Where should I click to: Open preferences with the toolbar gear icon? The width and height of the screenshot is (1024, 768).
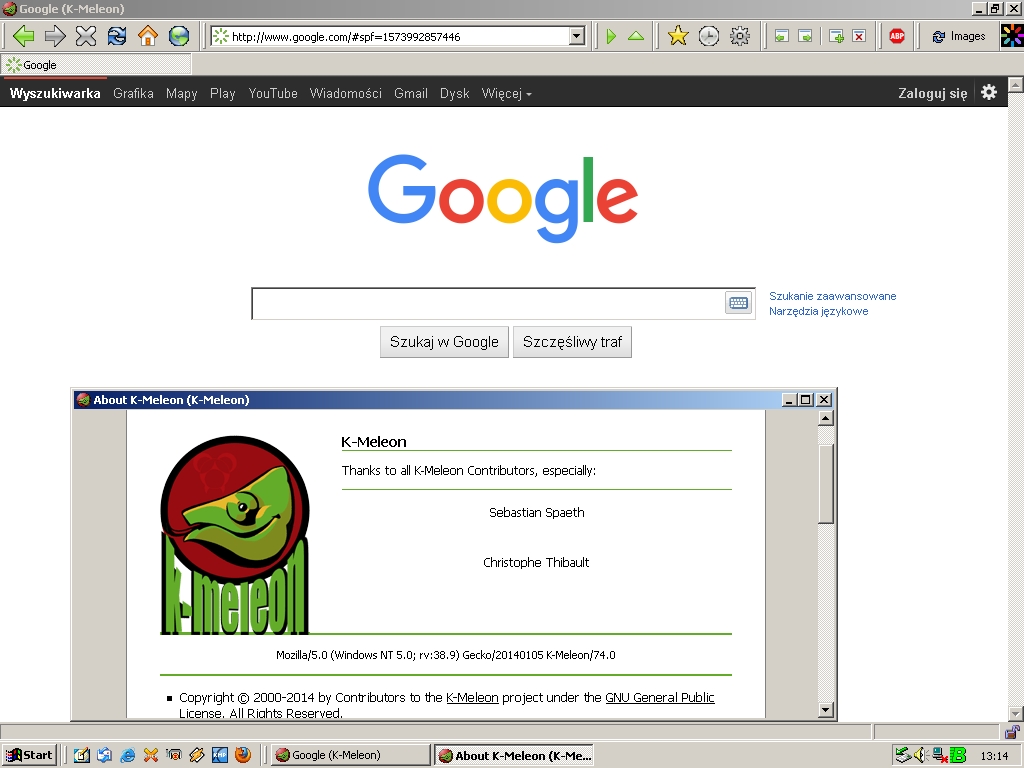739,36
